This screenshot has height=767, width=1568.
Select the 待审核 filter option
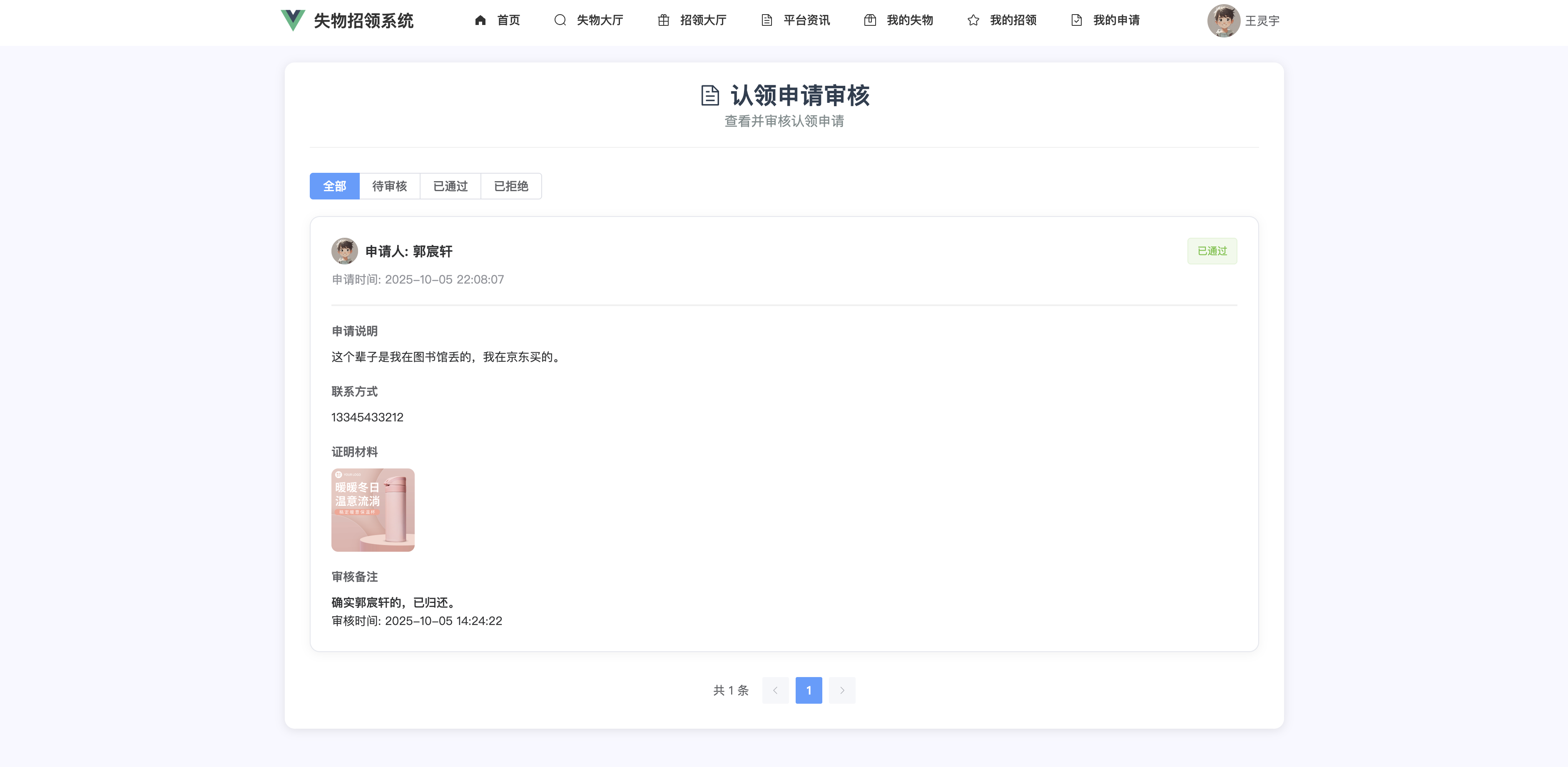[x=390, y=186]
